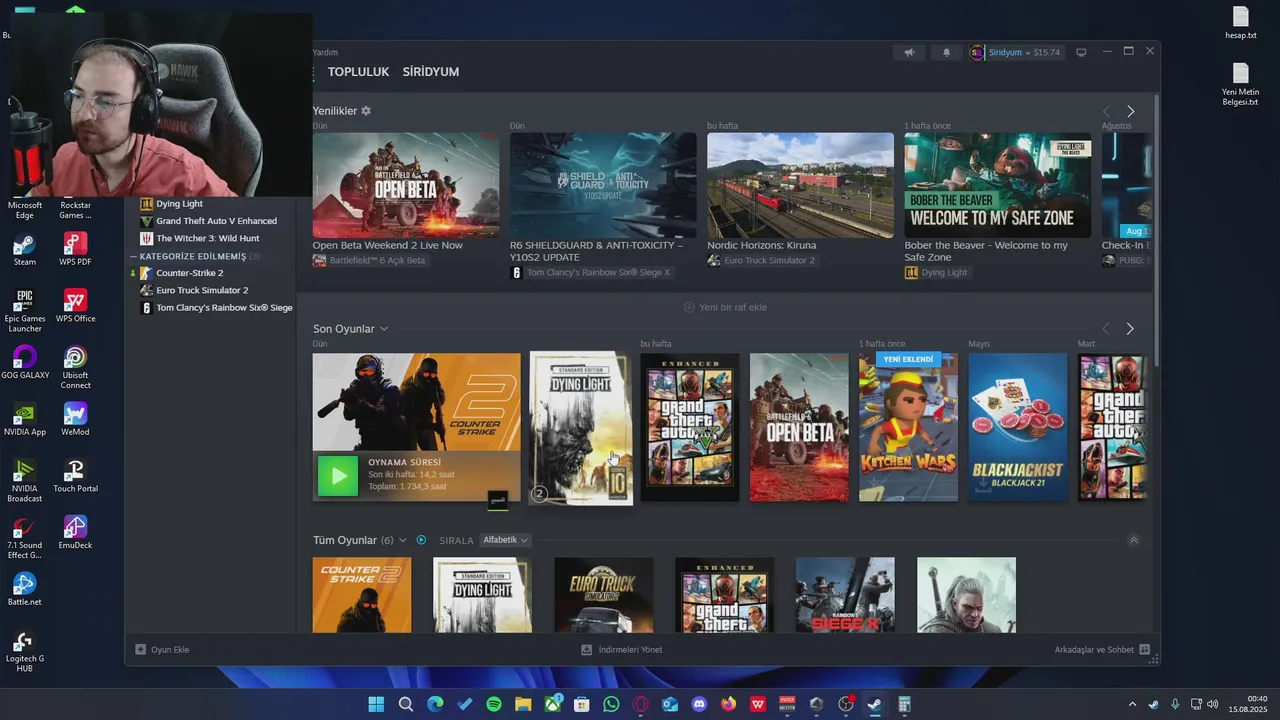Show hidden system tray icons chevron
The height and width of the screenshot is (720, 1280).
click(1133, 704)
